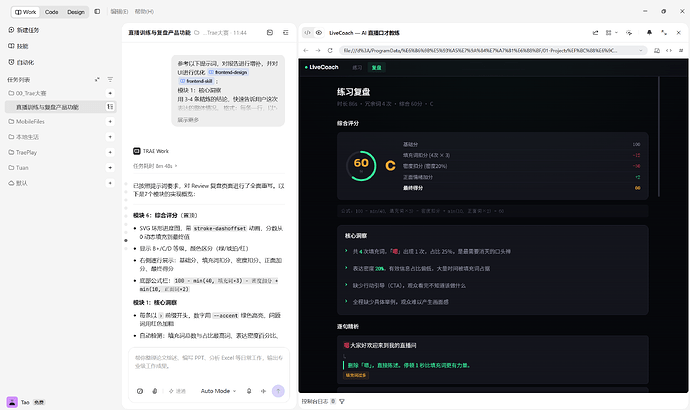Click the sparkle enhance button in input
Screen dimensions: 690x410
[177, 391]
